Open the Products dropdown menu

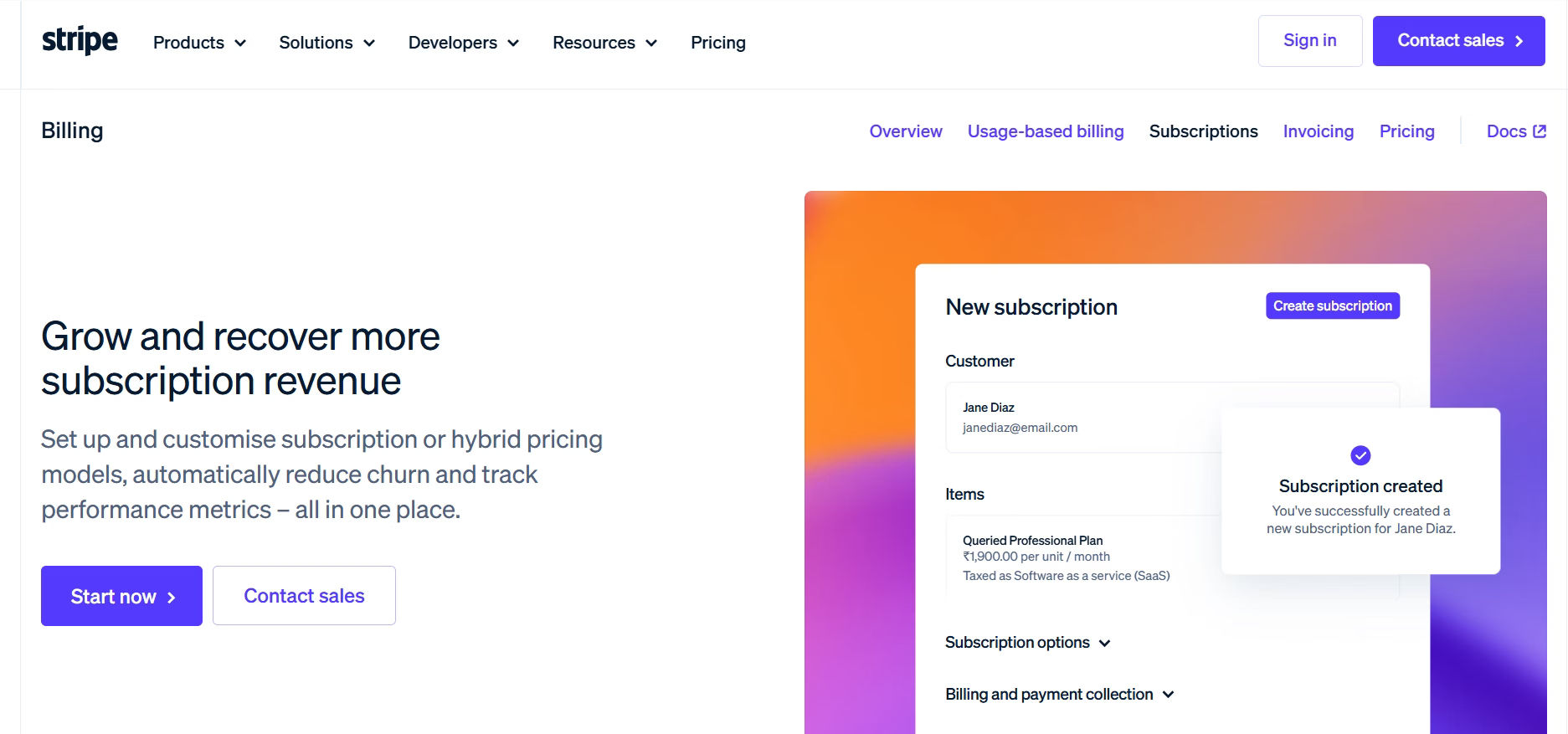pos(199,43)
